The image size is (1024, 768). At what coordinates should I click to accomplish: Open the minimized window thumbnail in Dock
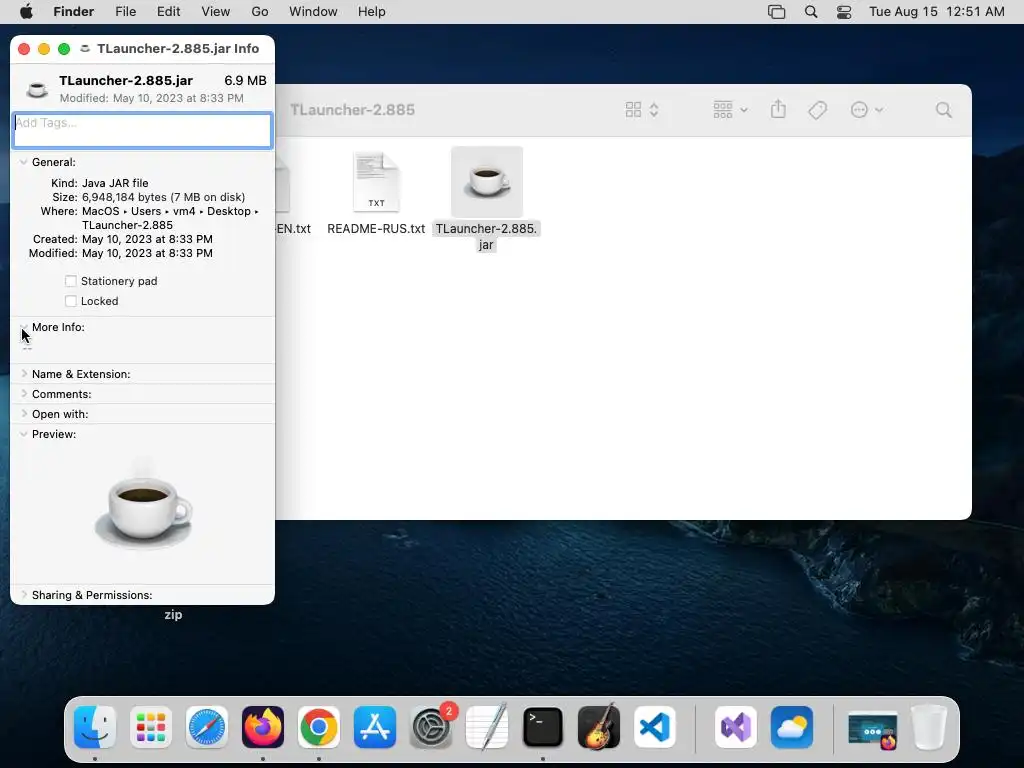tap(872, 730)
